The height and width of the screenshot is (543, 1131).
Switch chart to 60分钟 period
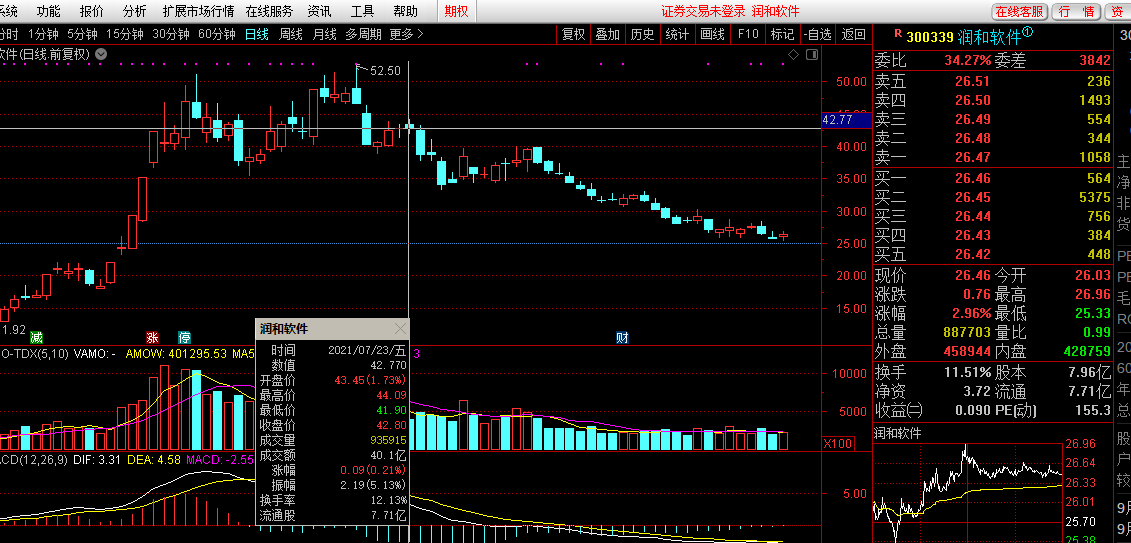point(217,34)
